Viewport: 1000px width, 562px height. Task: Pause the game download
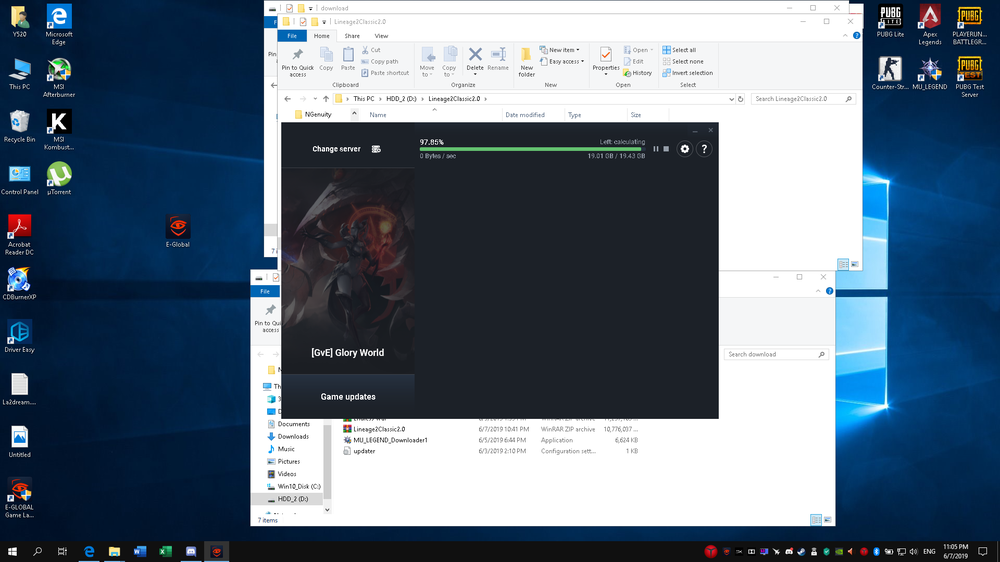pos(656,149)
